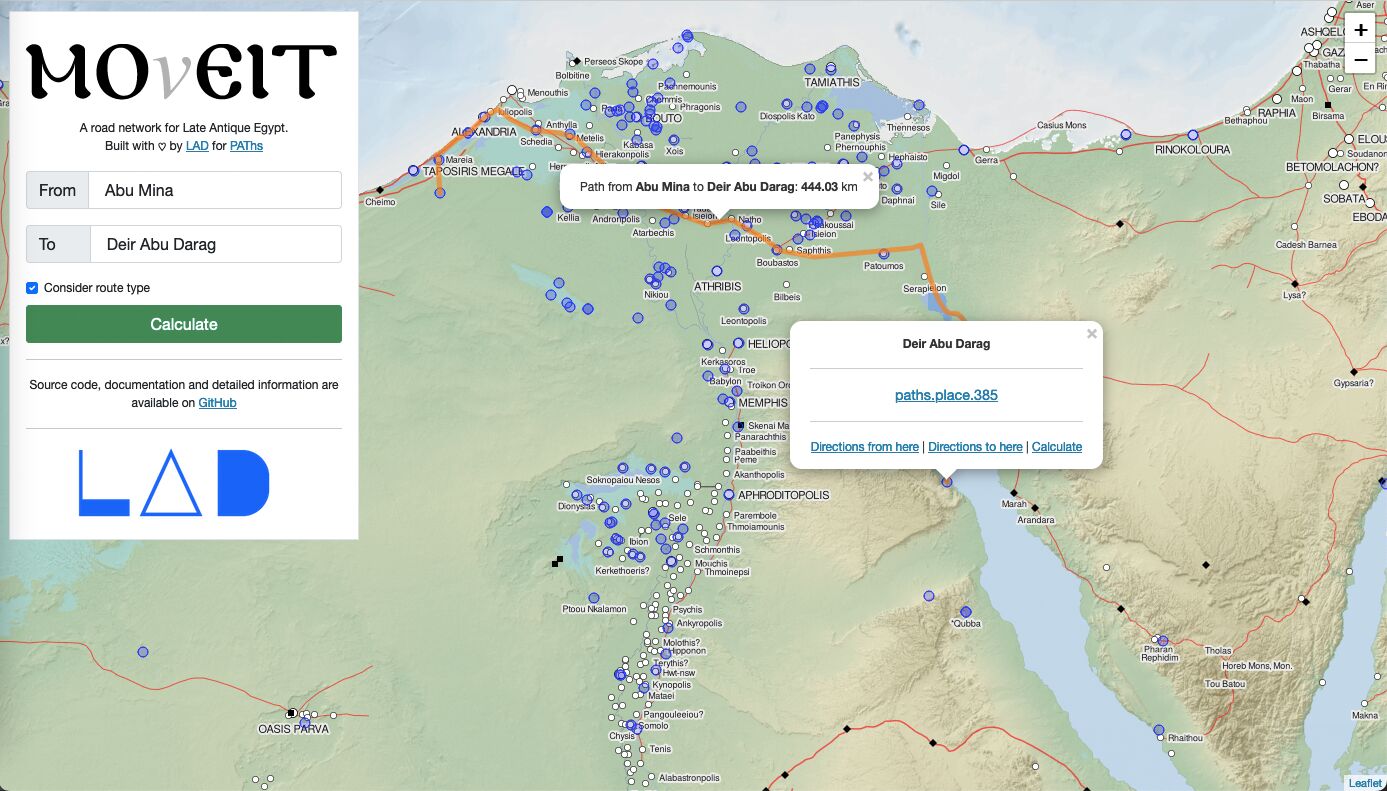Select Directions from here
The height and width of the screenshot is (791, 1387).
864,447
